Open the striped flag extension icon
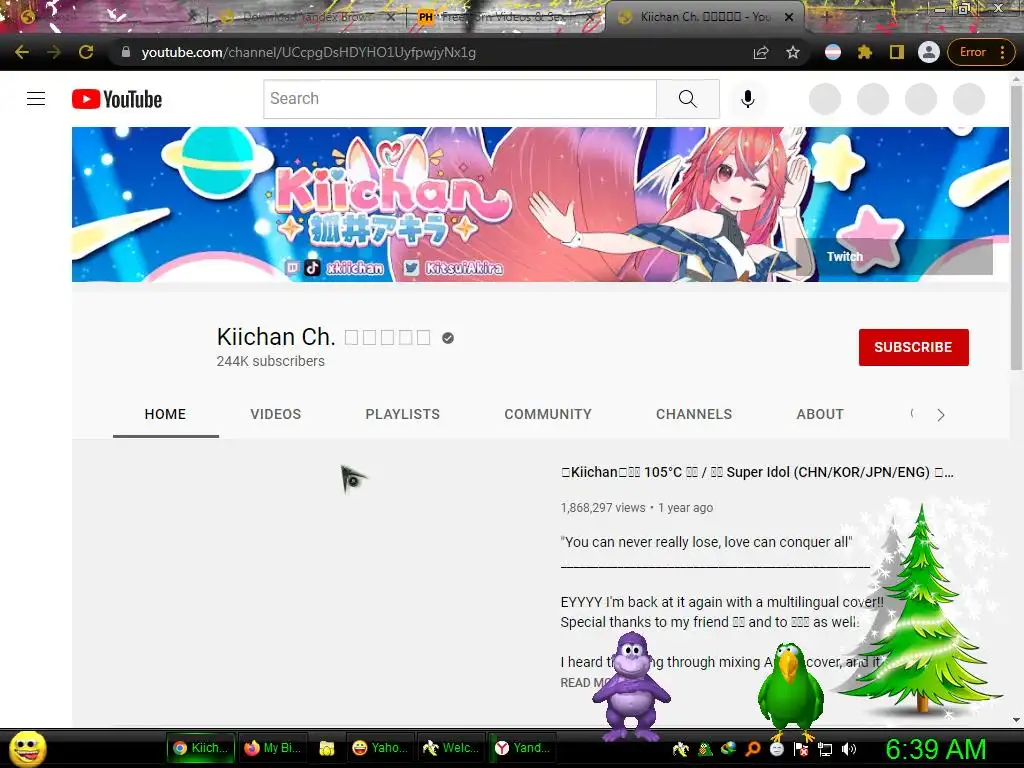Screen dimensions: 1024x768 point(833,52)
